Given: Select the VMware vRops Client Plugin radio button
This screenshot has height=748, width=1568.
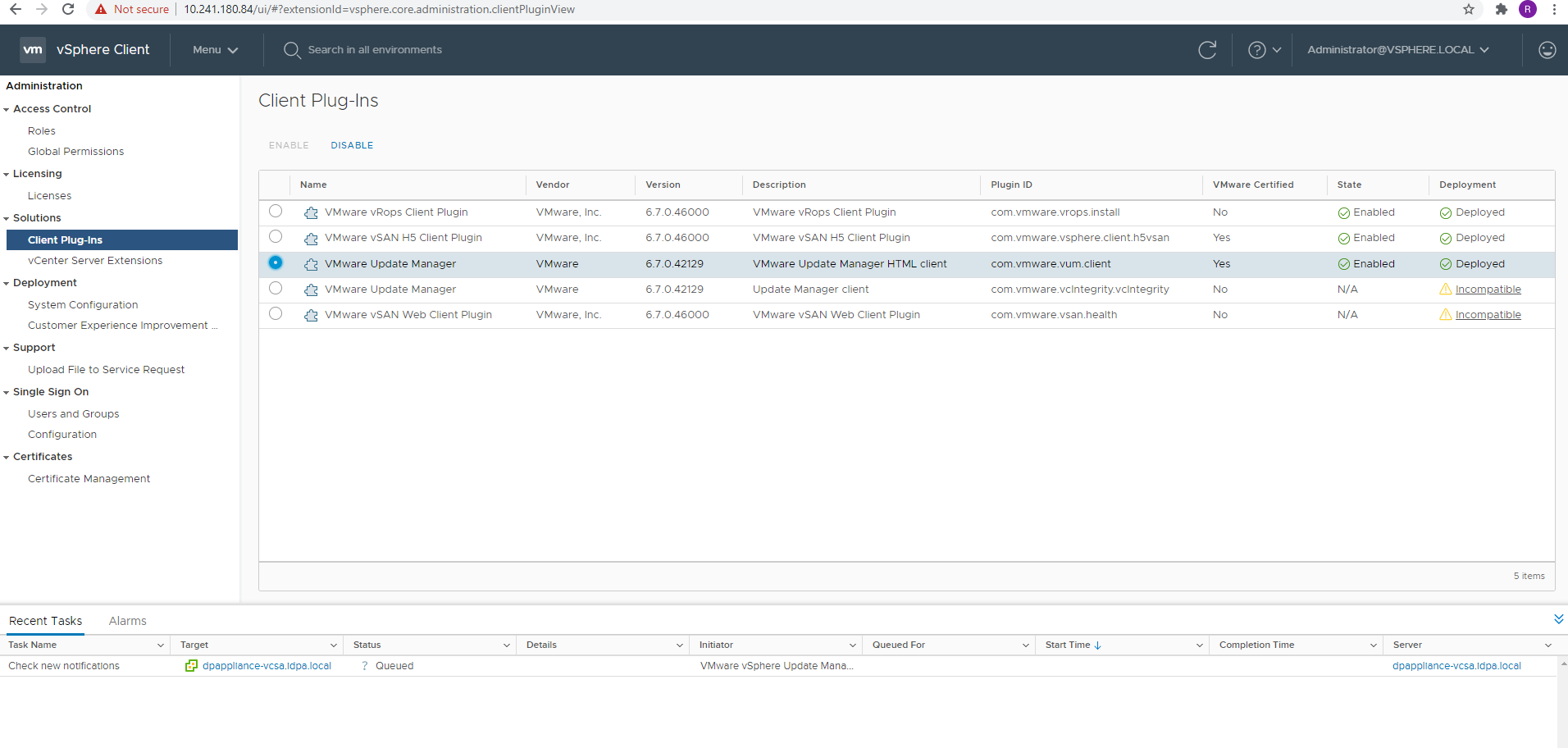Looking at the screenshot, I should [x=275, y=211].
